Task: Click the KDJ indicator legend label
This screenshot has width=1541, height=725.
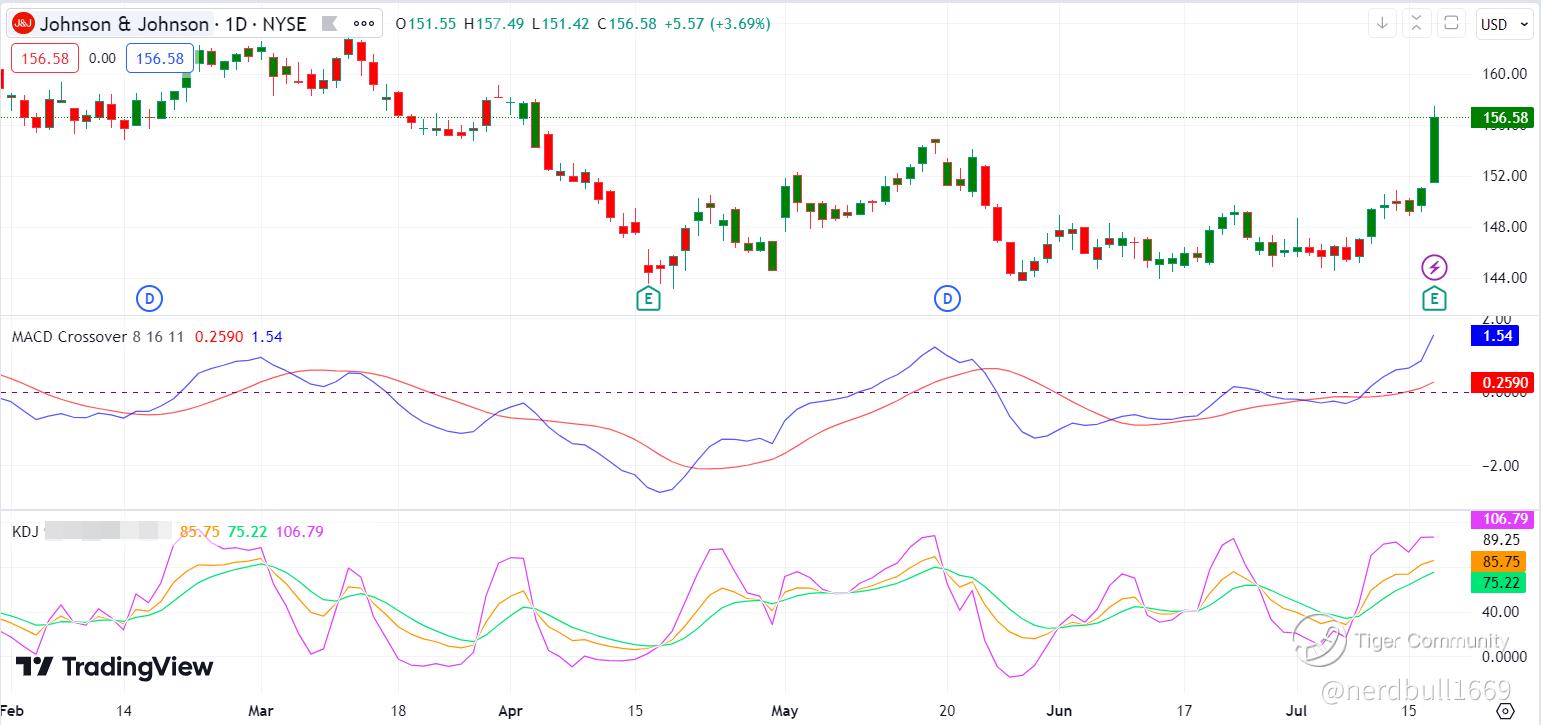Action: point(25,532)
